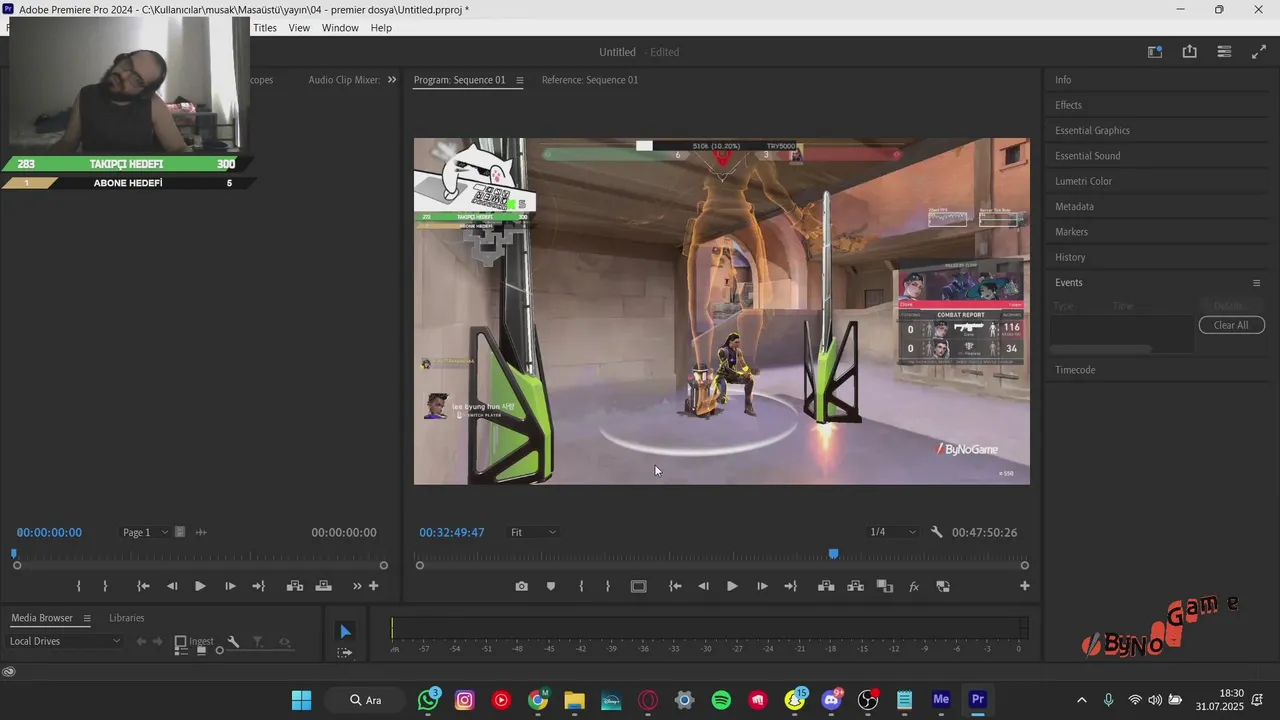Open the Markers panel
1280x720 pixels.
point(1071,232)
